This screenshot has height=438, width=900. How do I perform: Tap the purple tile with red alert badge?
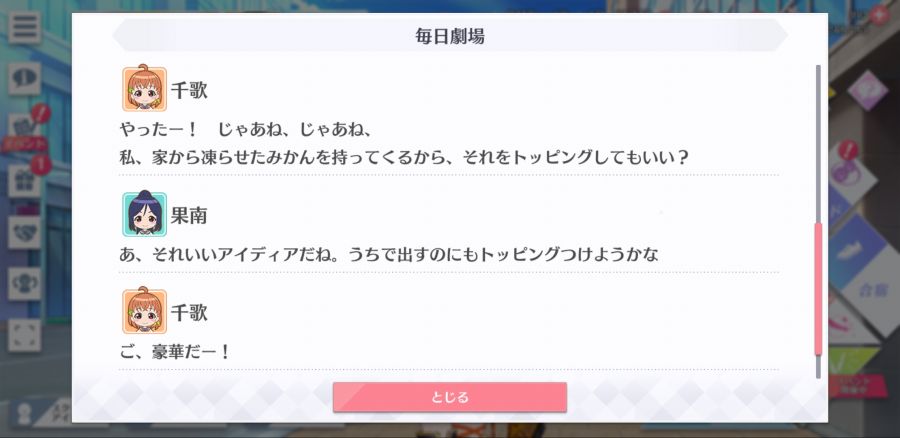tap(852, 172)
